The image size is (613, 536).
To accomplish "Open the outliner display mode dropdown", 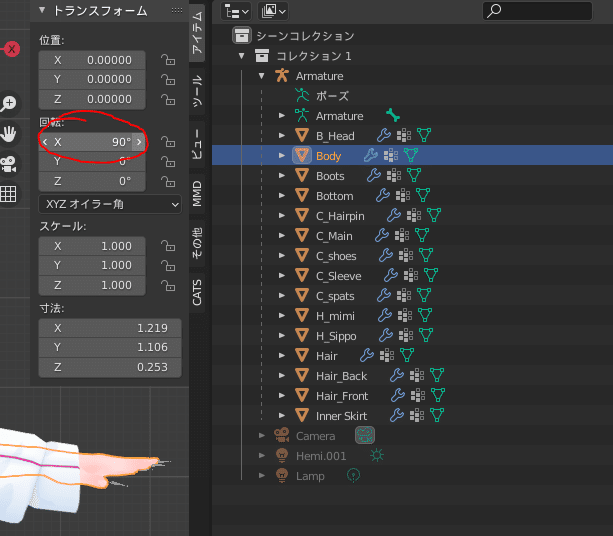I will pos(236,11).
